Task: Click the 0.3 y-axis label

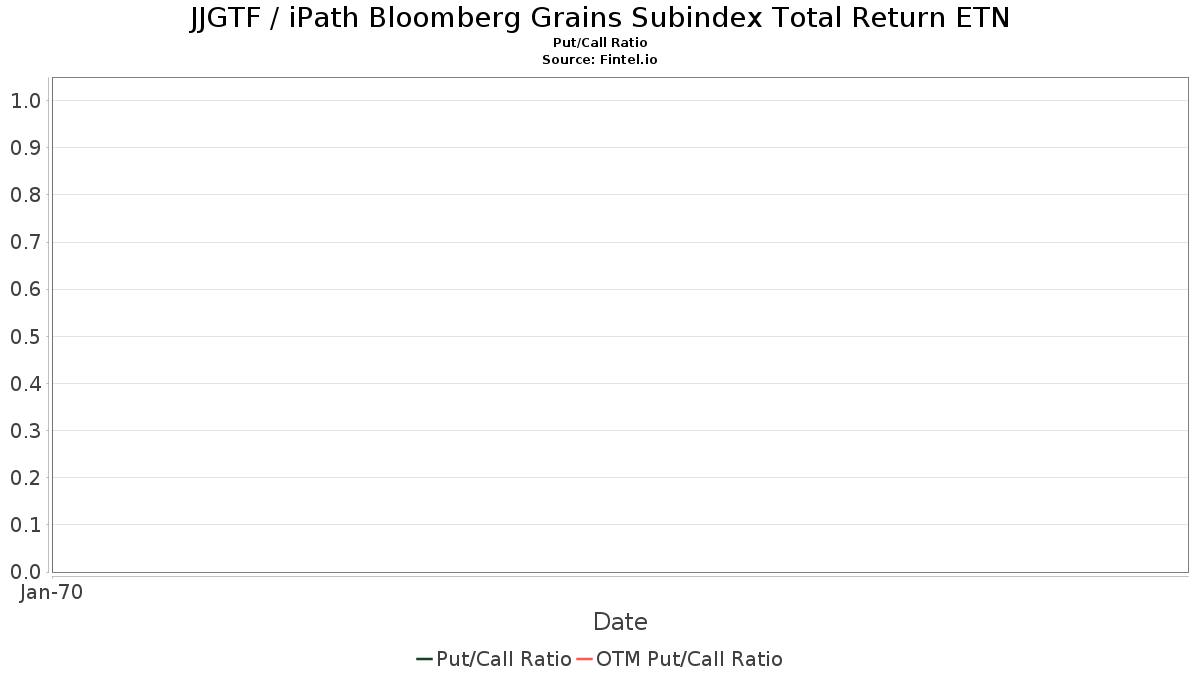Action: [25, 430]
